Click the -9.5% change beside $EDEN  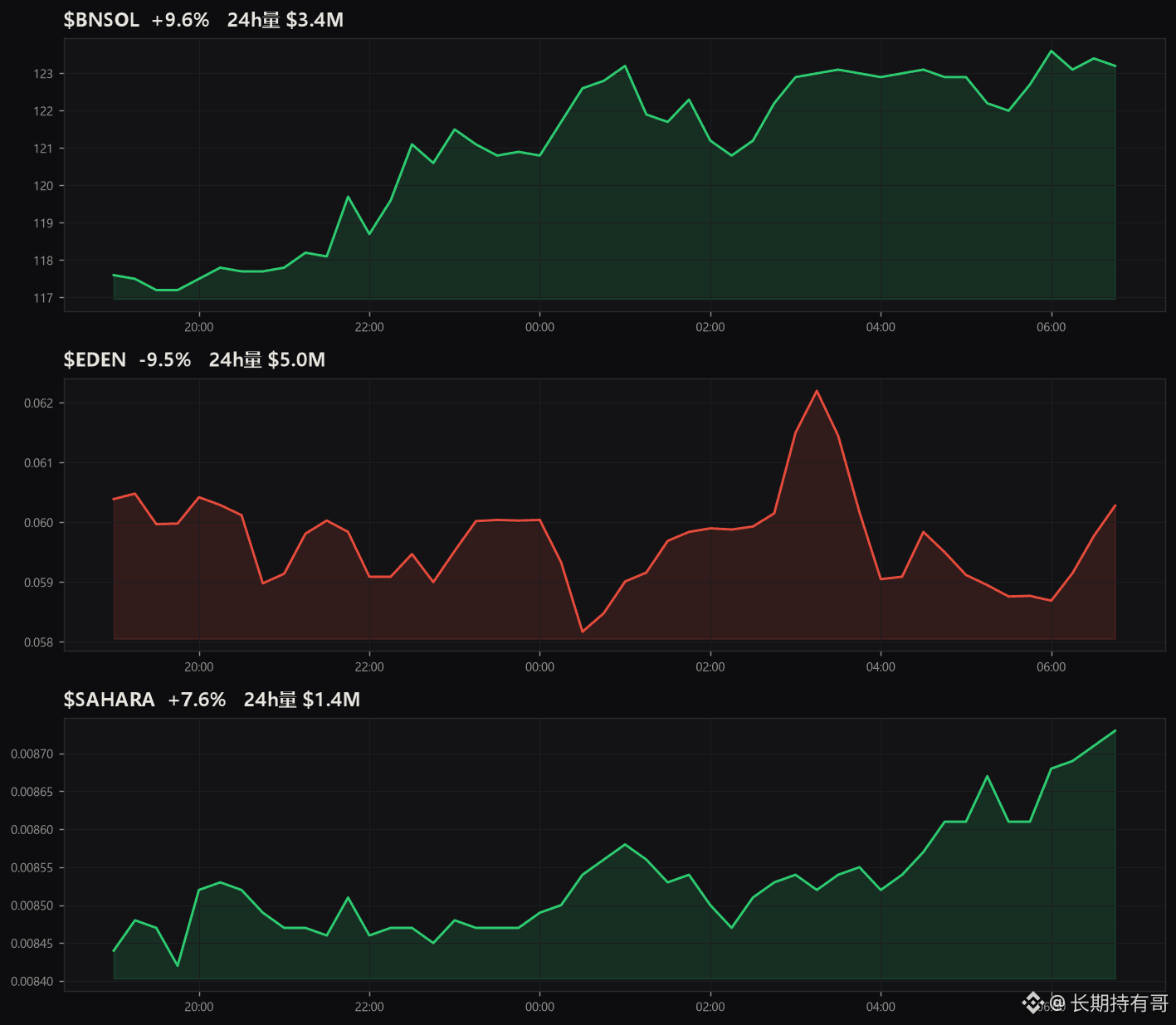(x=165, y=359)
